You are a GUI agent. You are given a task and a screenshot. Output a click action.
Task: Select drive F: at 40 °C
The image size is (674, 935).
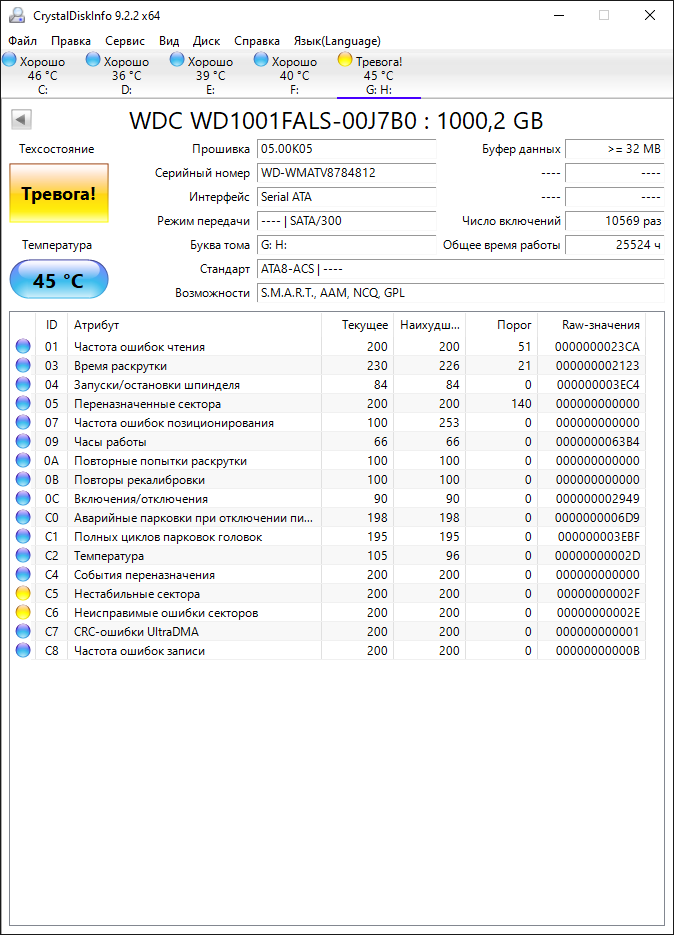[x=295, y=75]
